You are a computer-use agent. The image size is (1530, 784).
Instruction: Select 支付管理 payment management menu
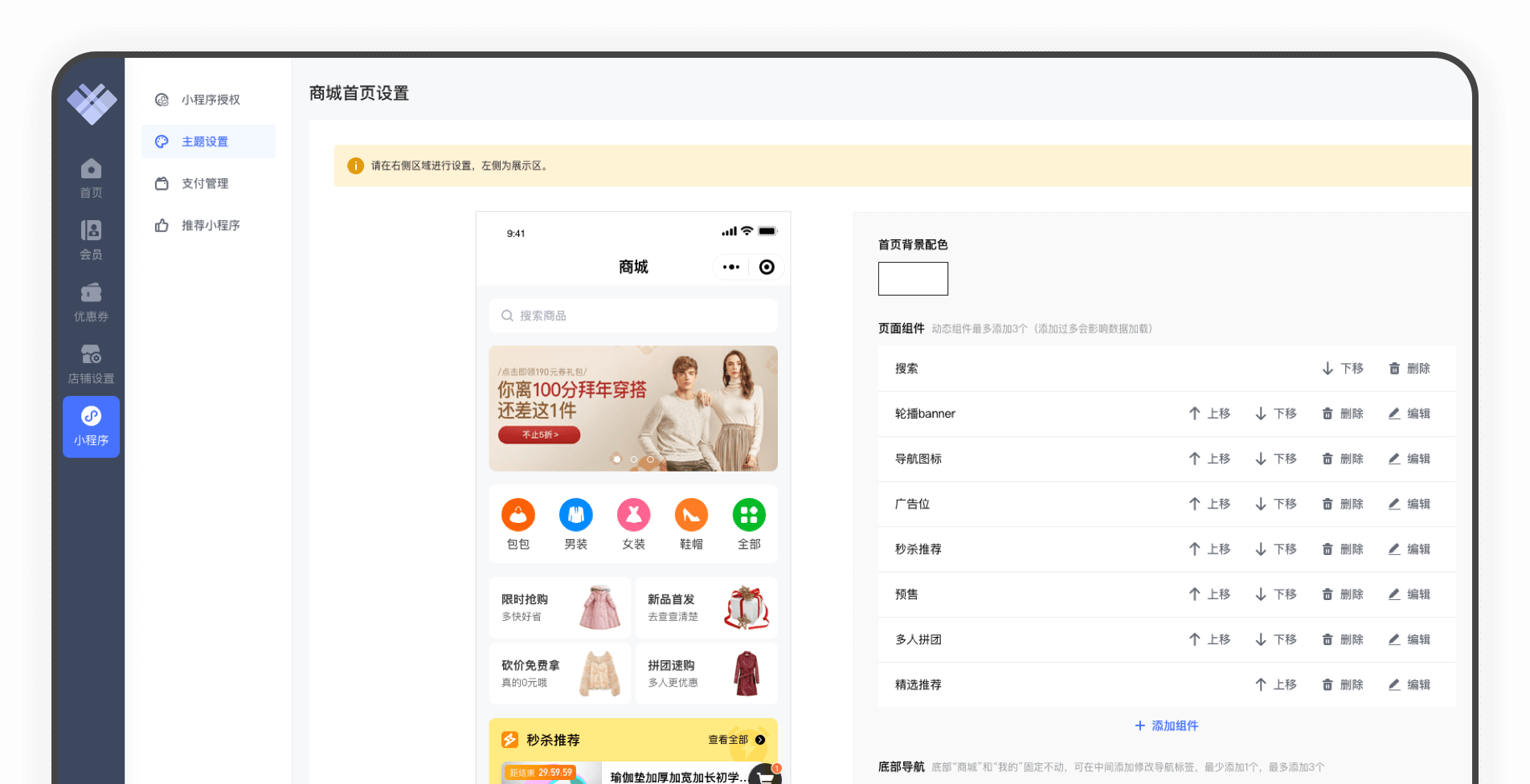[204, 183]
